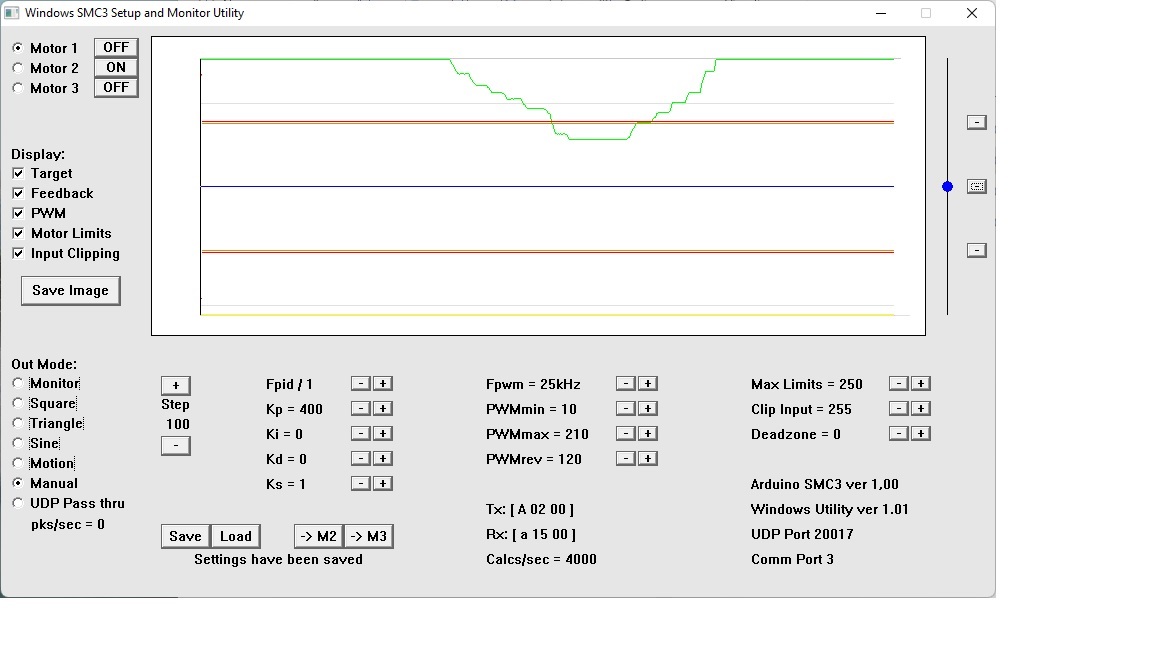This screenshot has width=1152, height=648.
Task: Click the 'Settings have been saved' status text
Action: 278,559
